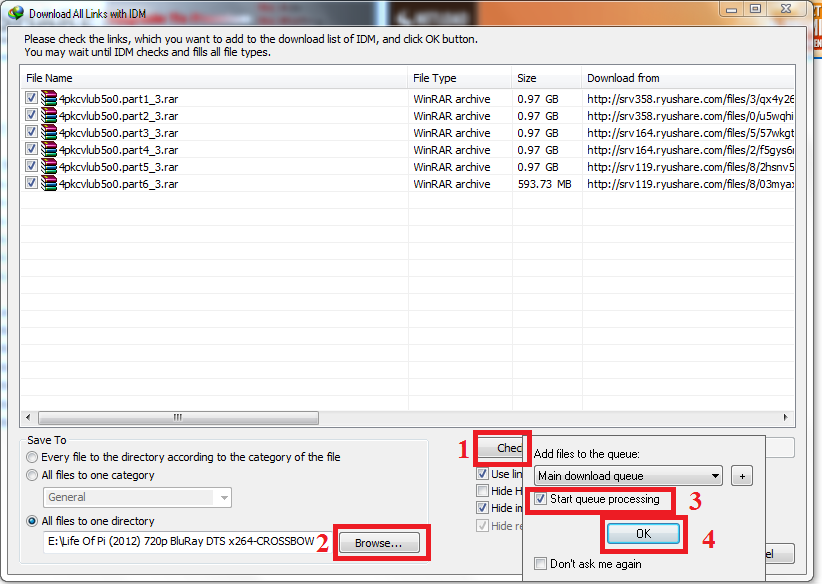Click the IDM globe icon in title bar

[x=16, y=13]
